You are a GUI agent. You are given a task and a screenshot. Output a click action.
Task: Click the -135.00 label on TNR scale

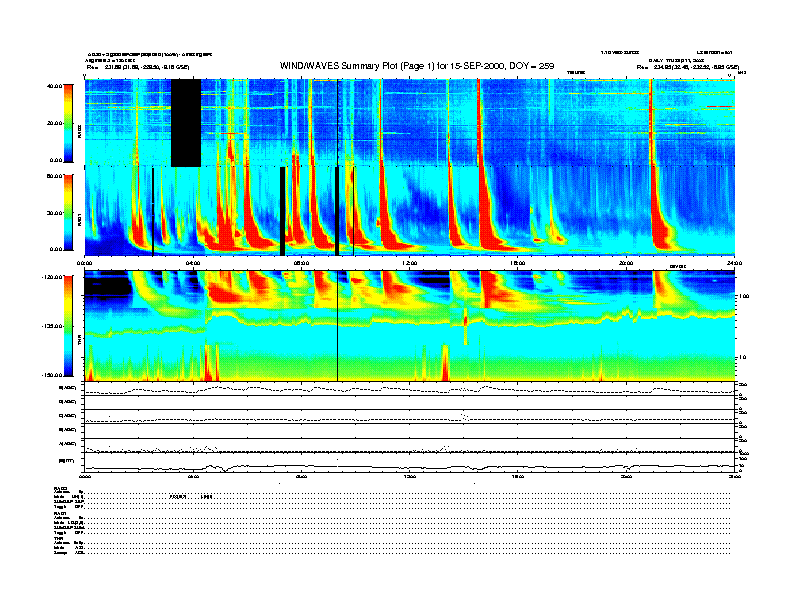pyautogui.click(x=52, y=326)
